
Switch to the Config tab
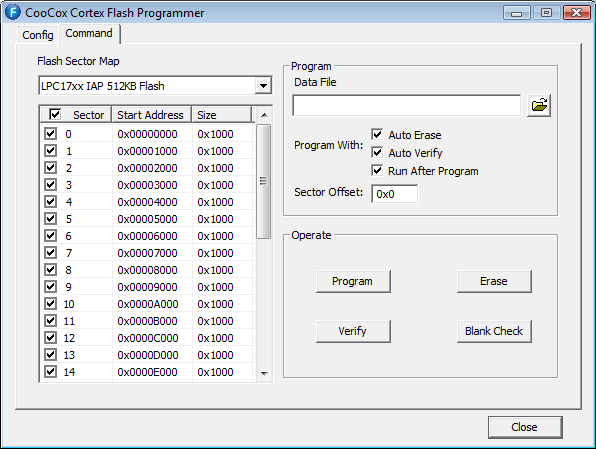coord(38,35)
